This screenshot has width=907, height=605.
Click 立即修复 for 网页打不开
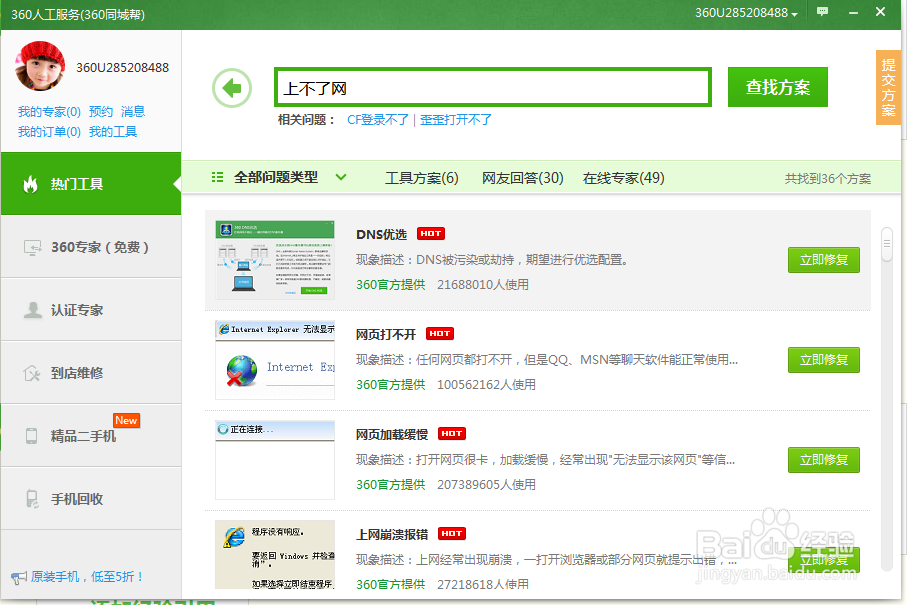point(824,360)
